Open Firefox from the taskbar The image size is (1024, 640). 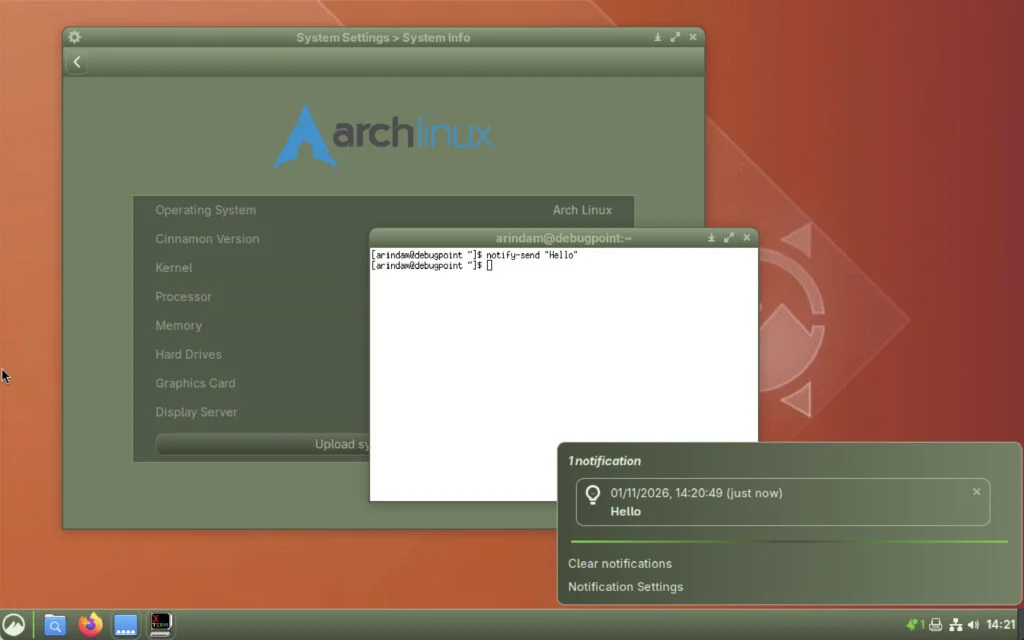pyautogui.click(x=89, y=624)
